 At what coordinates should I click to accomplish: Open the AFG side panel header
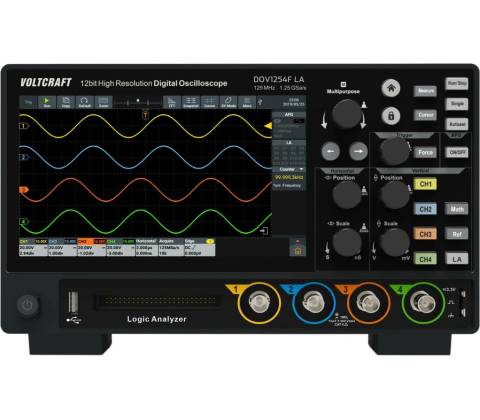(x=289, y=115)
